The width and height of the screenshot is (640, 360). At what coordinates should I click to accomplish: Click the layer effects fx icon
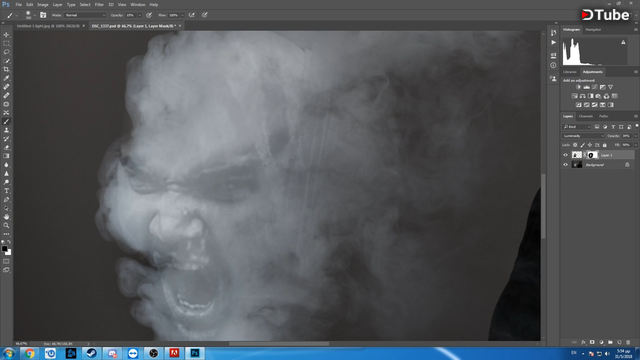point(583,342)
